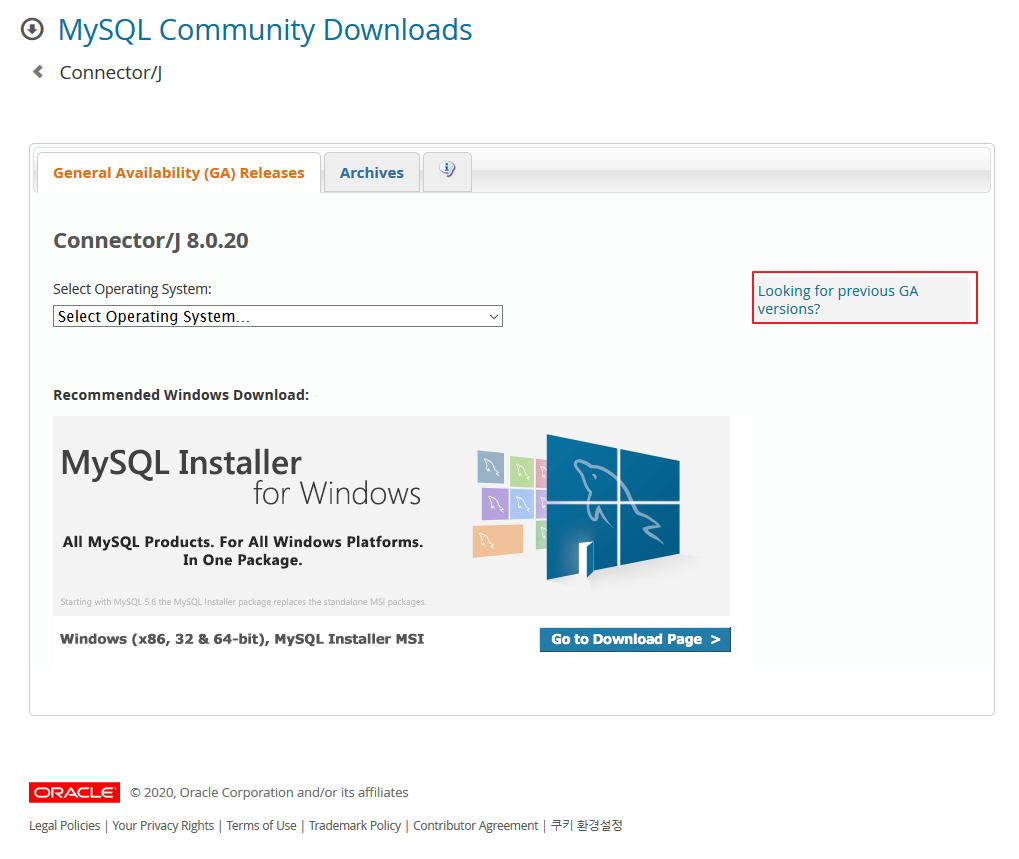Click the circled arrow download icon beside page title
Image resolution: width=1019 pixels, height=859 pixels.
[x=31, y=29]
